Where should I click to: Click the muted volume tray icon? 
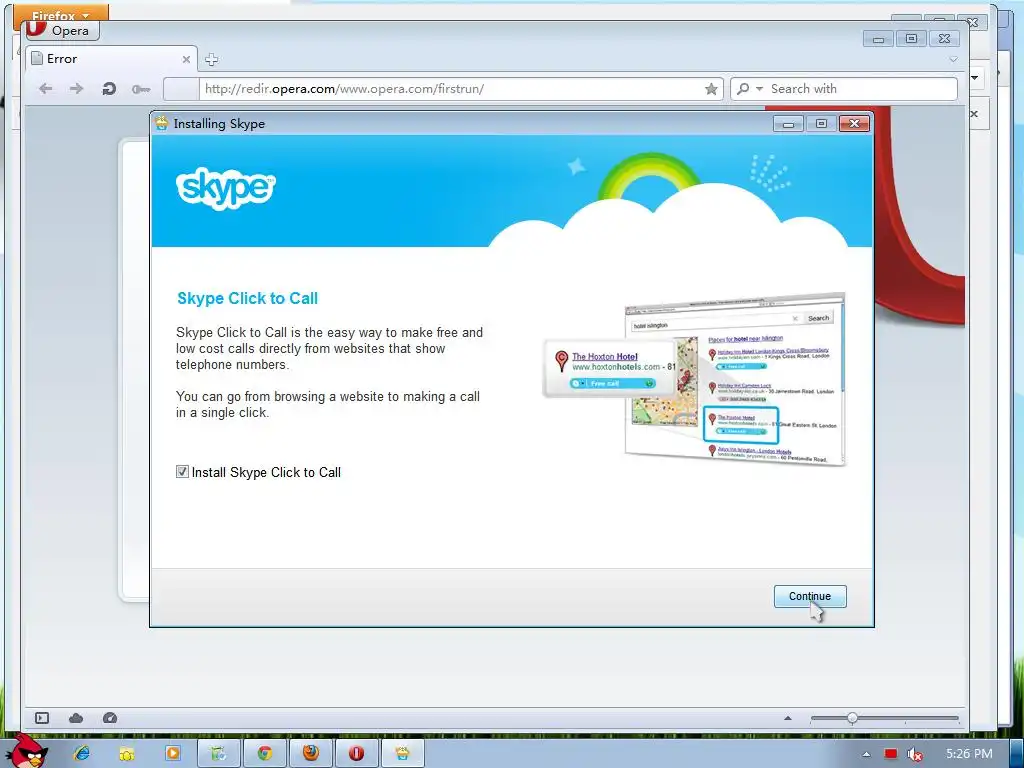(x=915, y=754)
